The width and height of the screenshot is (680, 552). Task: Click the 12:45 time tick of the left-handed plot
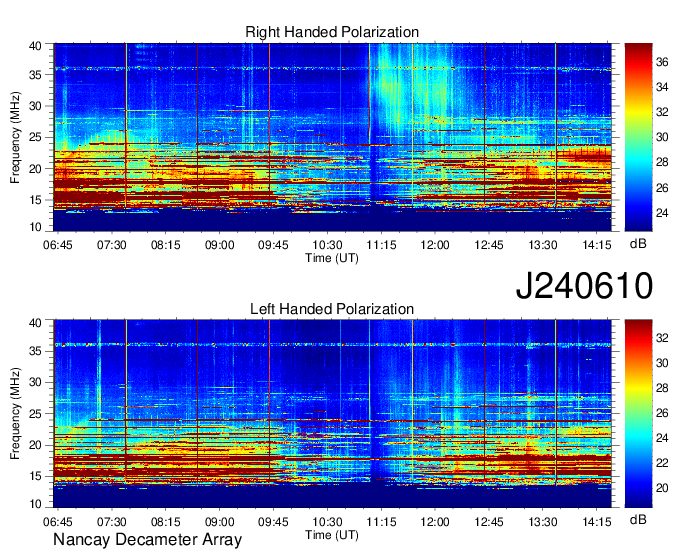click(x=489, y=522)
